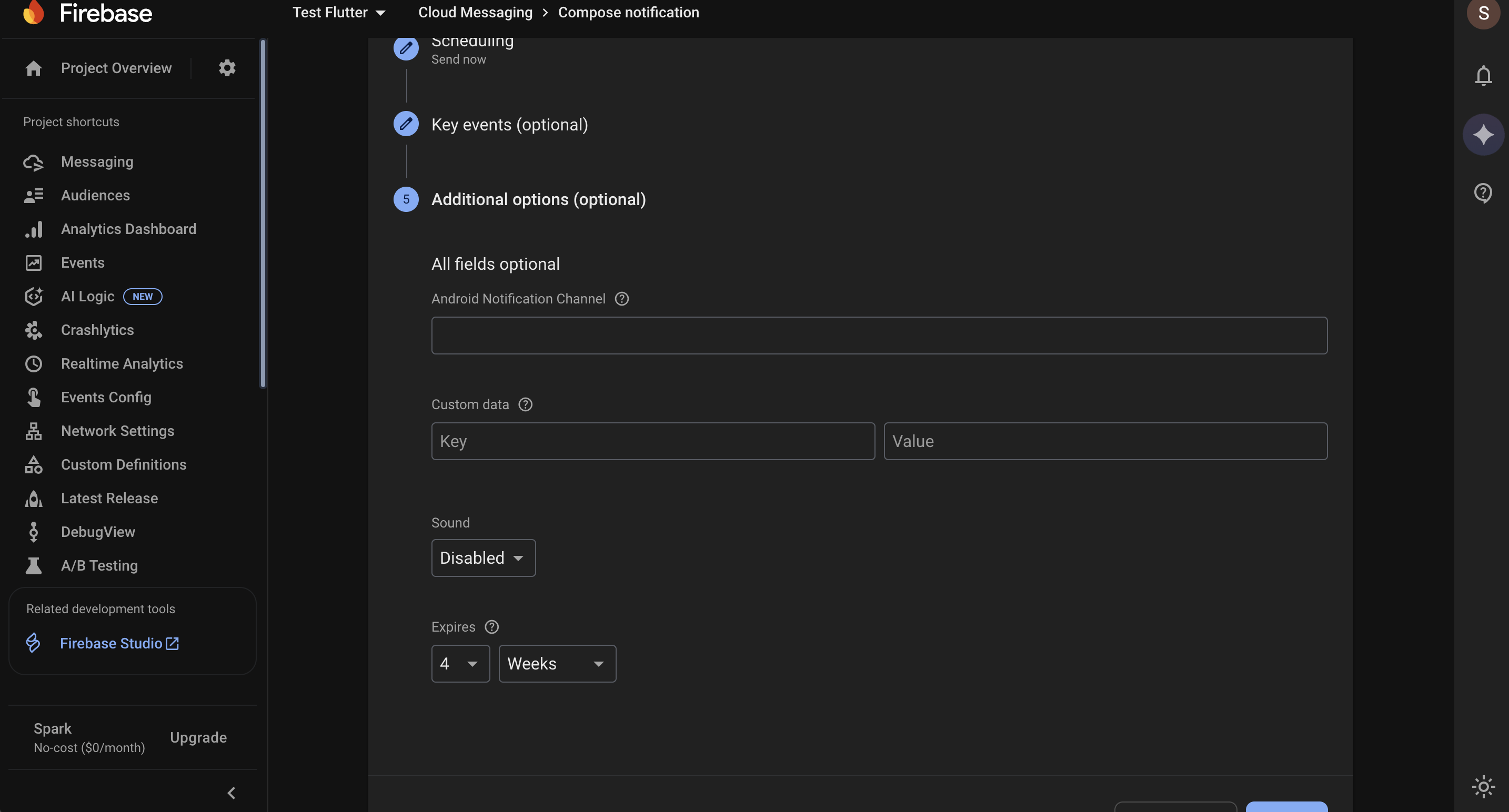
Task: Collapse the sidebar with chevron arrow
Action: (x=232, y=793)
